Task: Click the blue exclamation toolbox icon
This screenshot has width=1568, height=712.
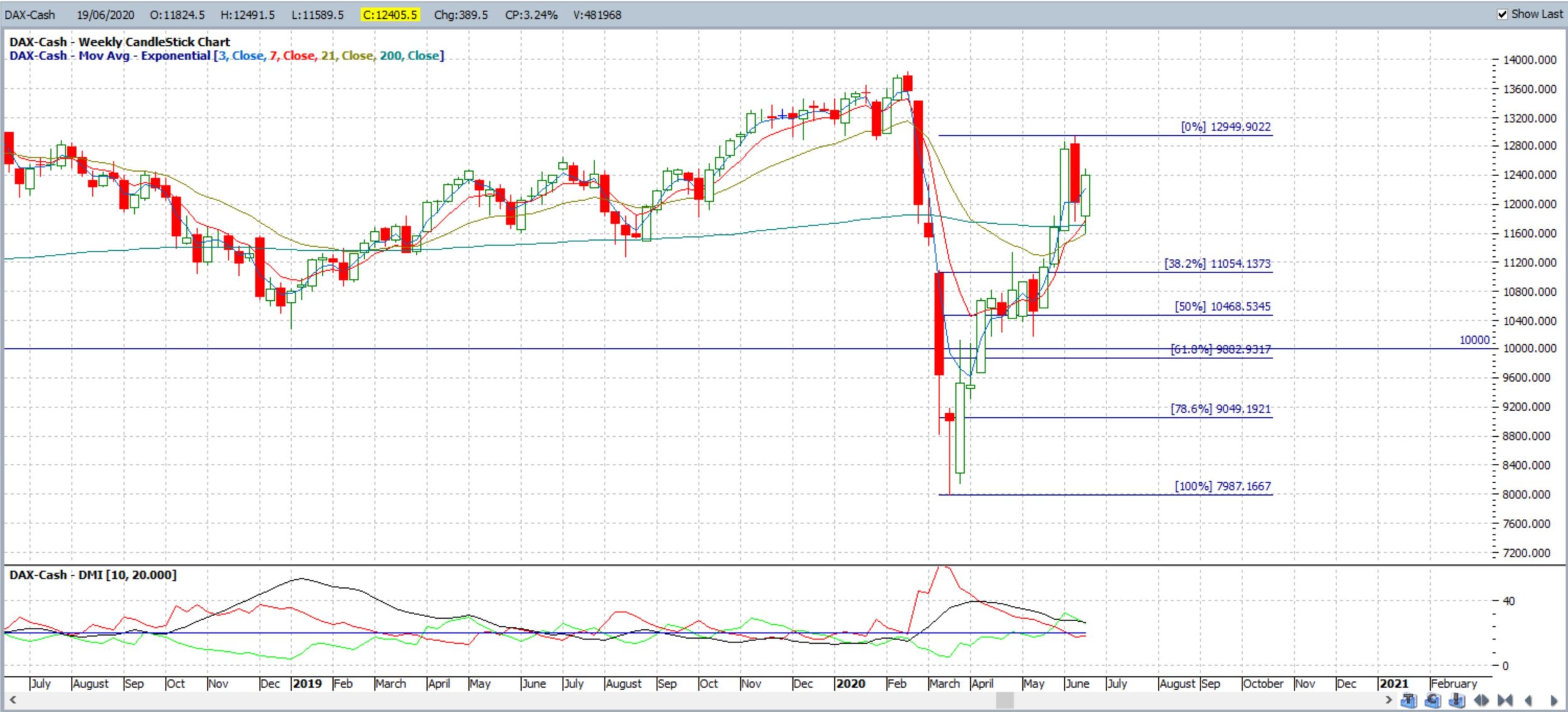Action: tap(1457, 700)
